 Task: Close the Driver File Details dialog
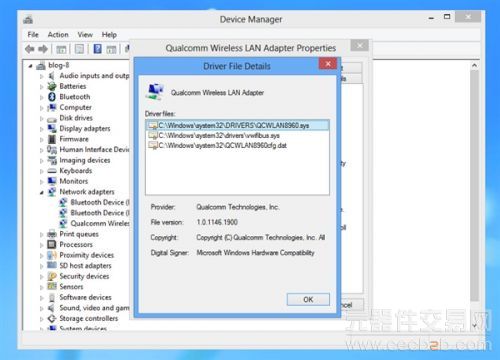point(328,64)
